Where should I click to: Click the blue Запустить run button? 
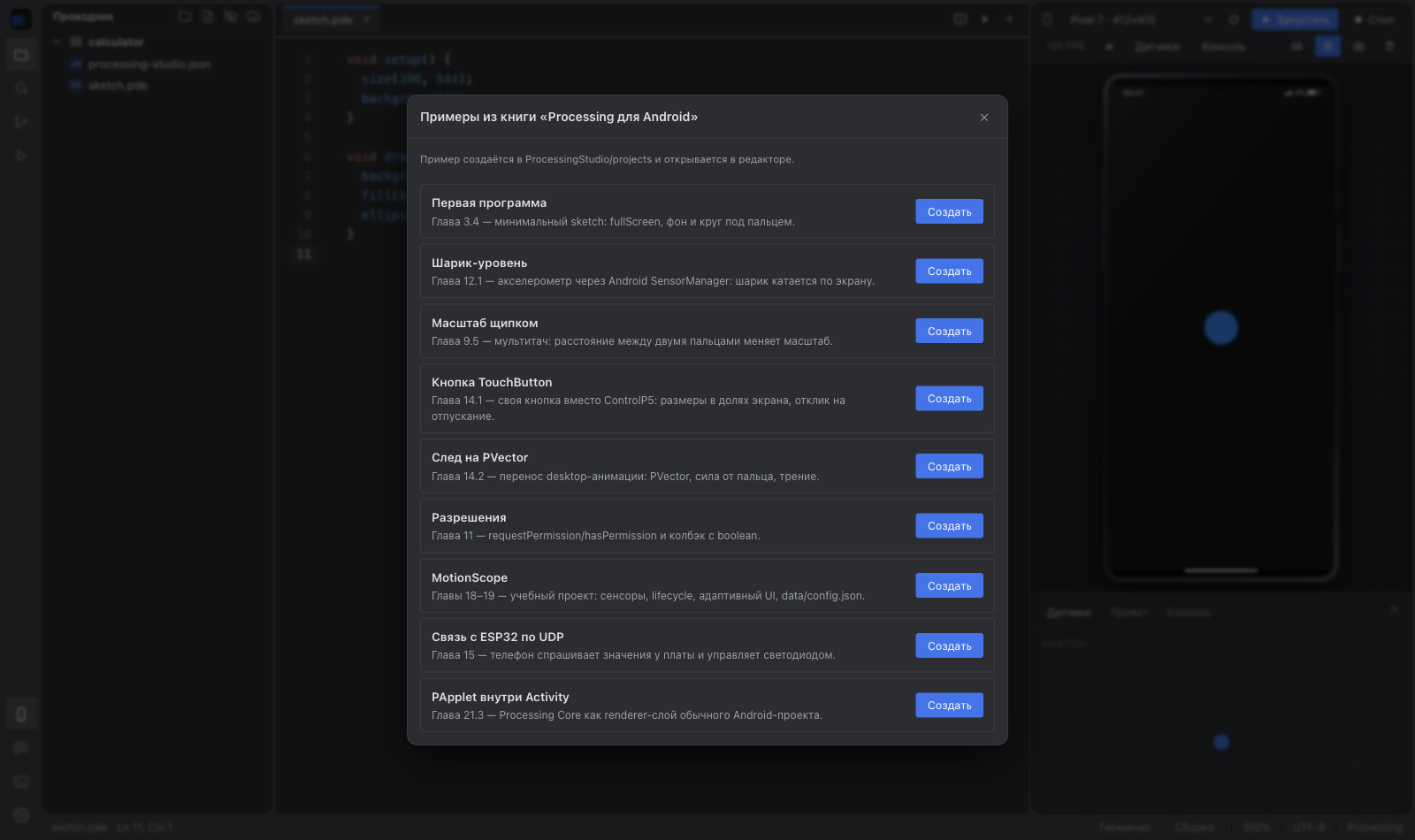point(1296,19)
